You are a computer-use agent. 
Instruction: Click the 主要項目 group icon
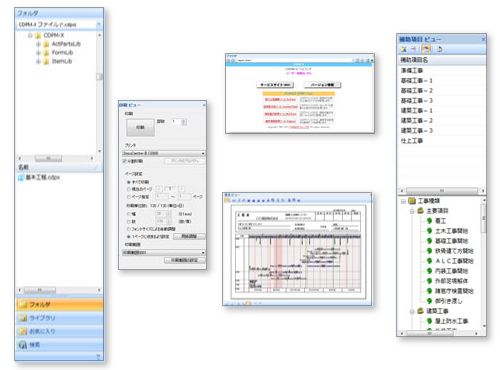pos(421,211)
